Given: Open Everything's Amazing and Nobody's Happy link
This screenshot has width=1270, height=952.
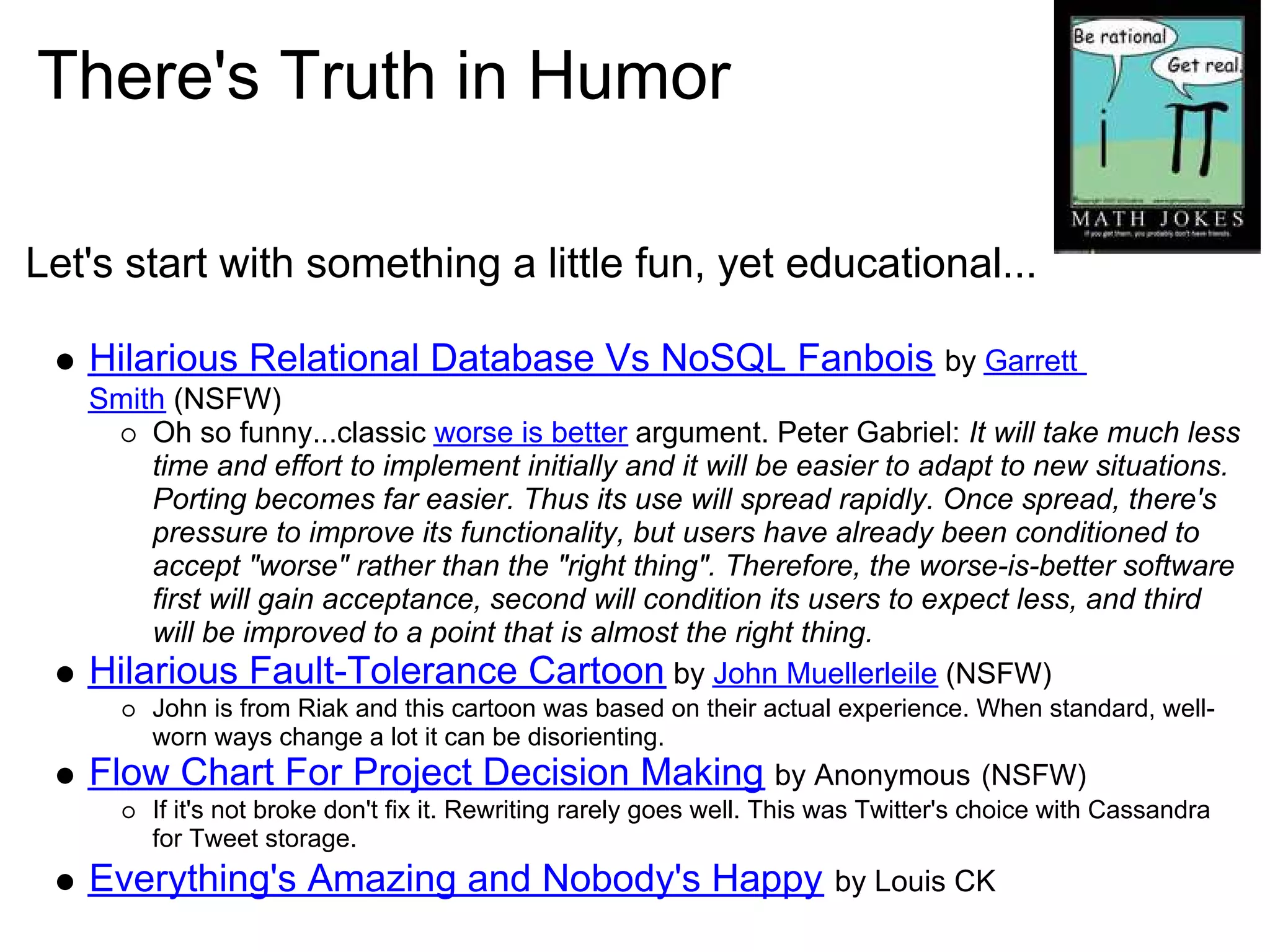Looking at the screenshot, I should click(456, 879).
